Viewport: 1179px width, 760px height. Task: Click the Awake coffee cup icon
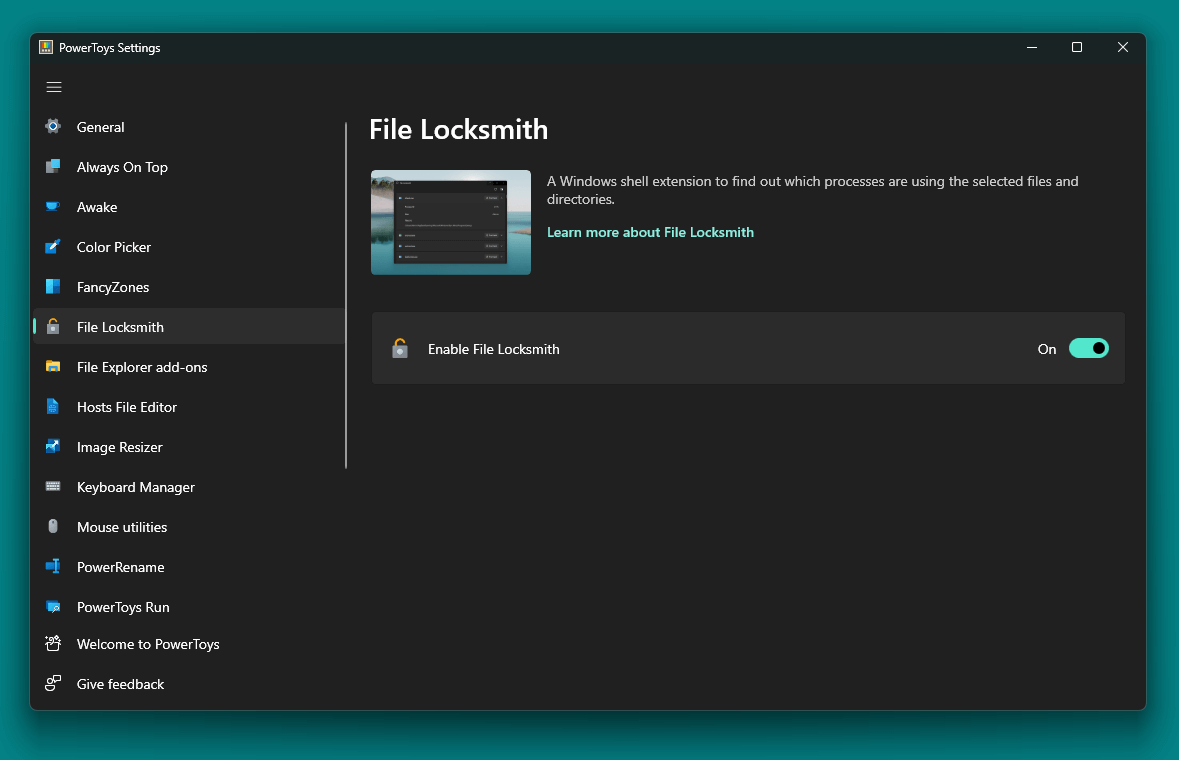tap(53, 206)
